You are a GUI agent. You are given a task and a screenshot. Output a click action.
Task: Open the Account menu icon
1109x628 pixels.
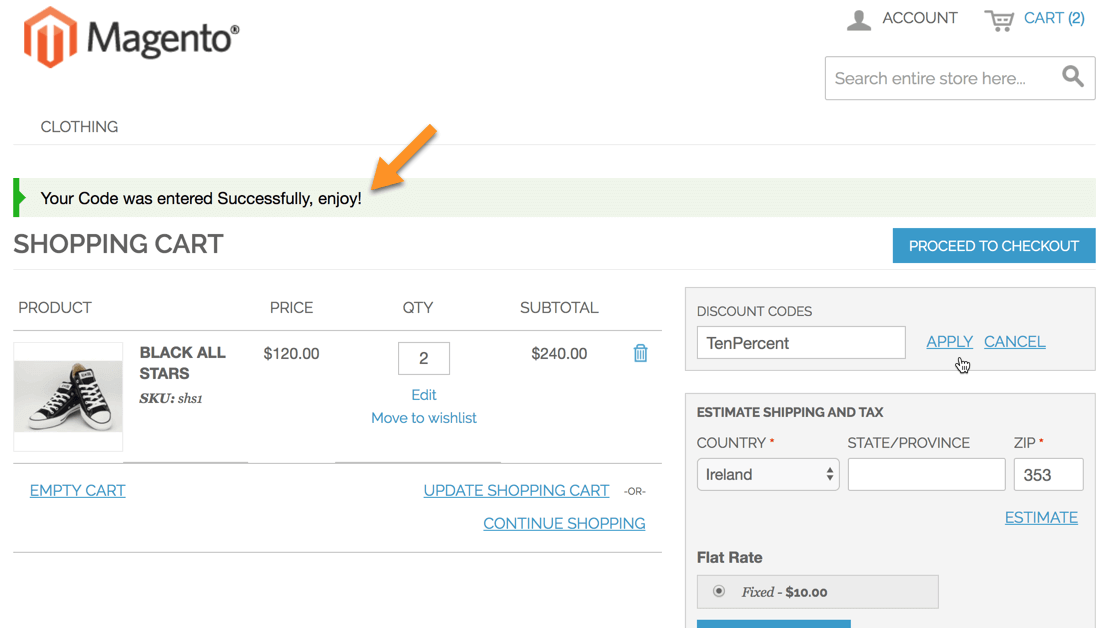(x=859, y=20)
